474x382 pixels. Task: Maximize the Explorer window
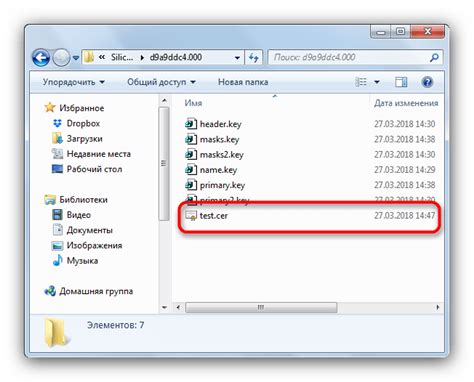[x=400, y=32]
